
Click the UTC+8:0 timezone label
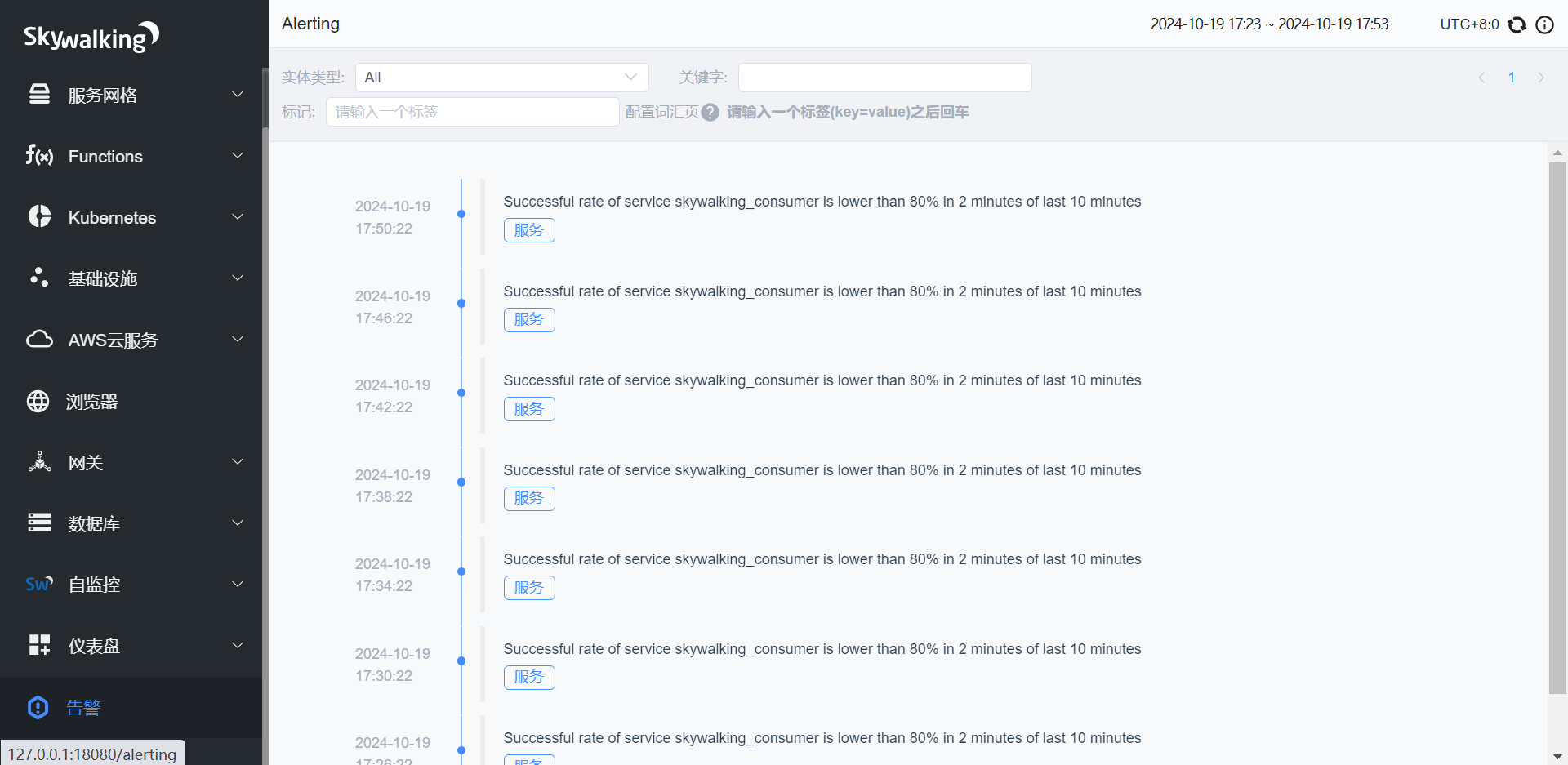(x=1469, y=24)
